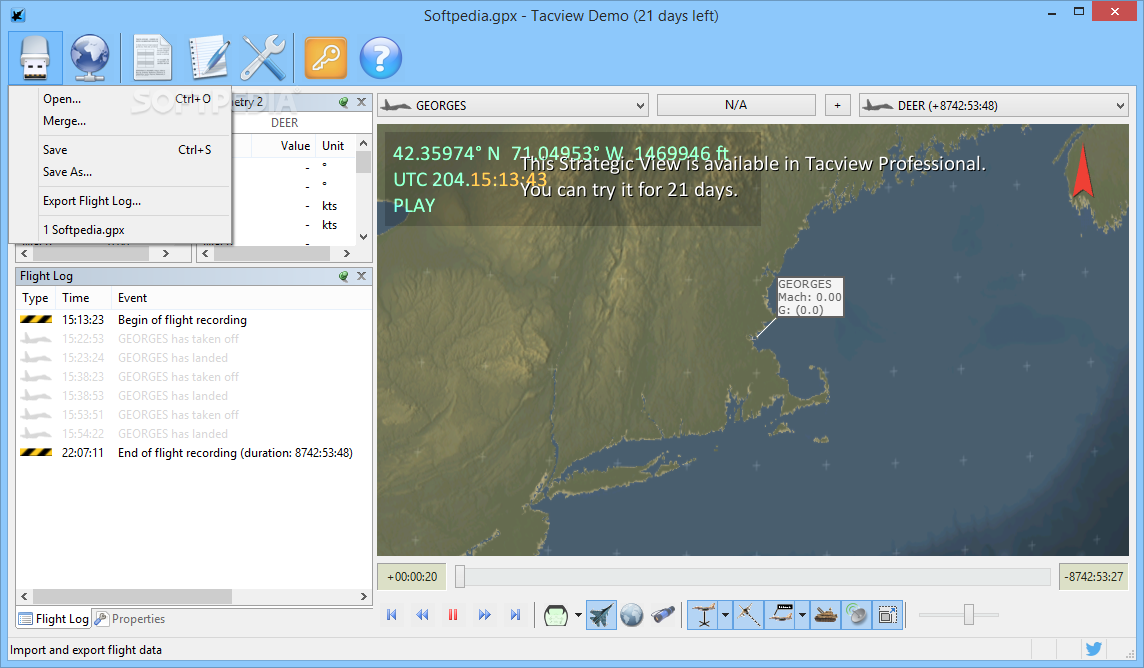Viewport: 1144px width, 668px height.
Task: Fast forward with double right arrows
Action: point(484,615)
